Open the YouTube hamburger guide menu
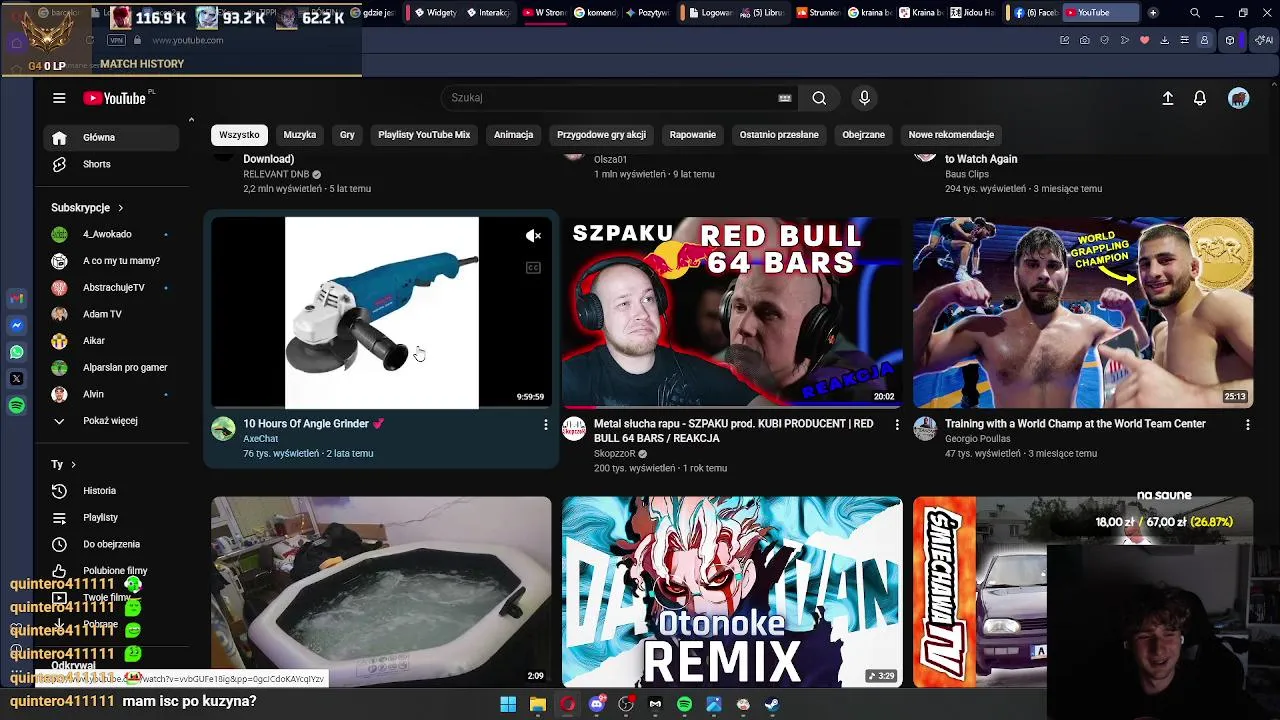 point(59,98)
